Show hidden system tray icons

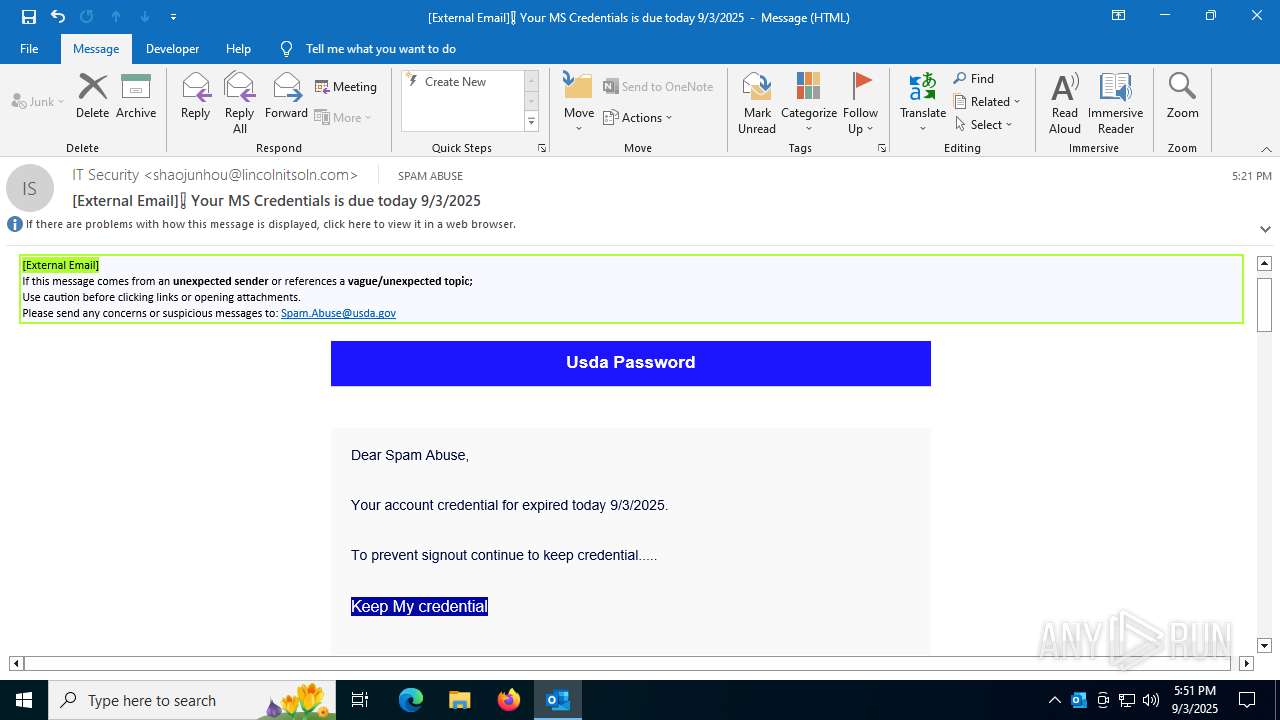pyautogui.click(x=1054, y=700)
